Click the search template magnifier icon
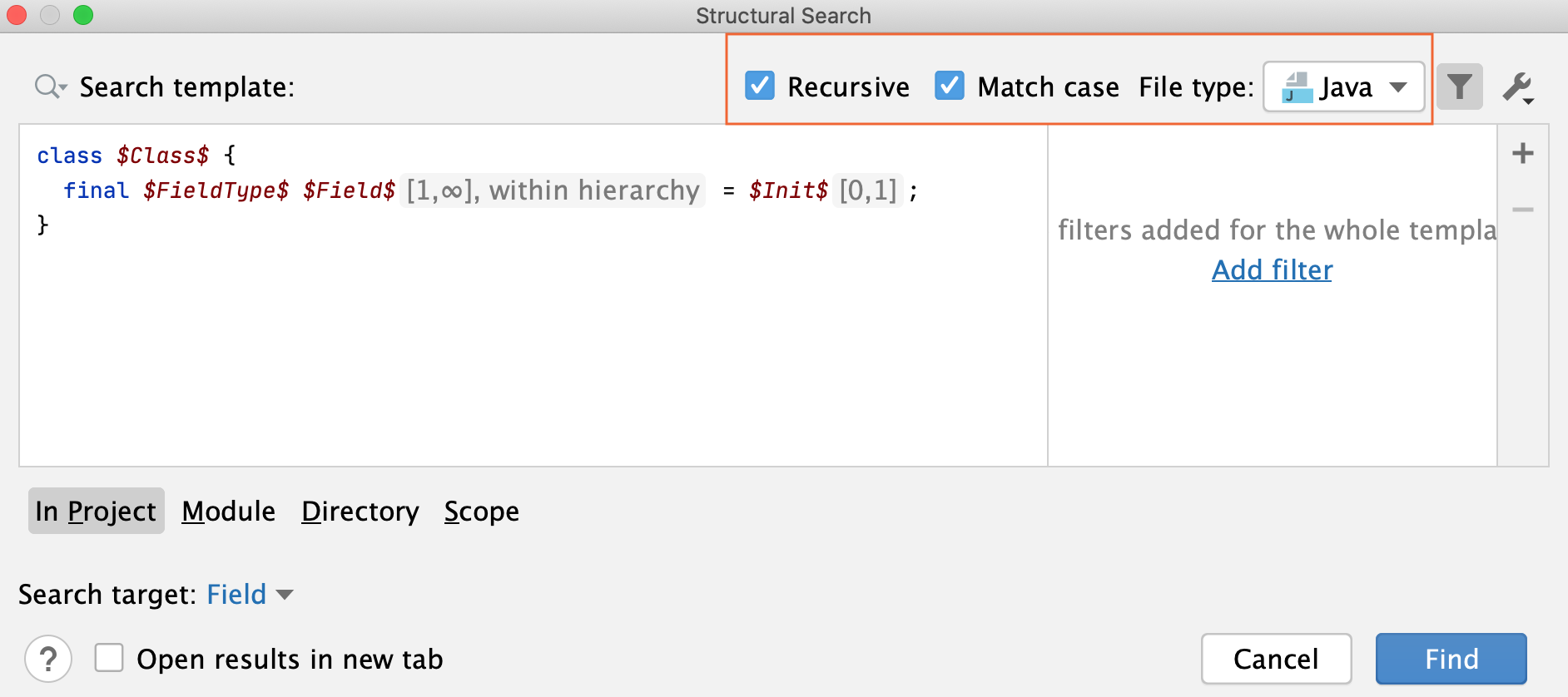This screenshot has width=1568, height=697. [45, 86]
